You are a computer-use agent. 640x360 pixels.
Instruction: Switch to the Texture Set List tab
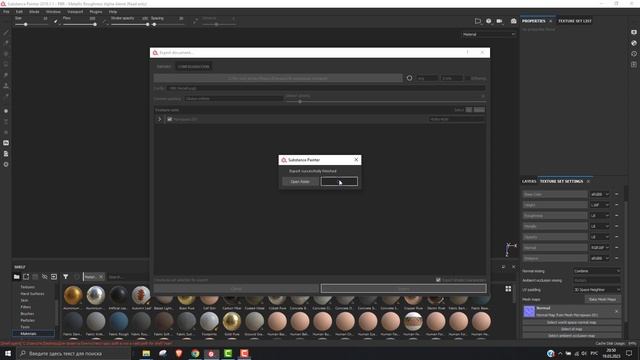click(575, 21)
